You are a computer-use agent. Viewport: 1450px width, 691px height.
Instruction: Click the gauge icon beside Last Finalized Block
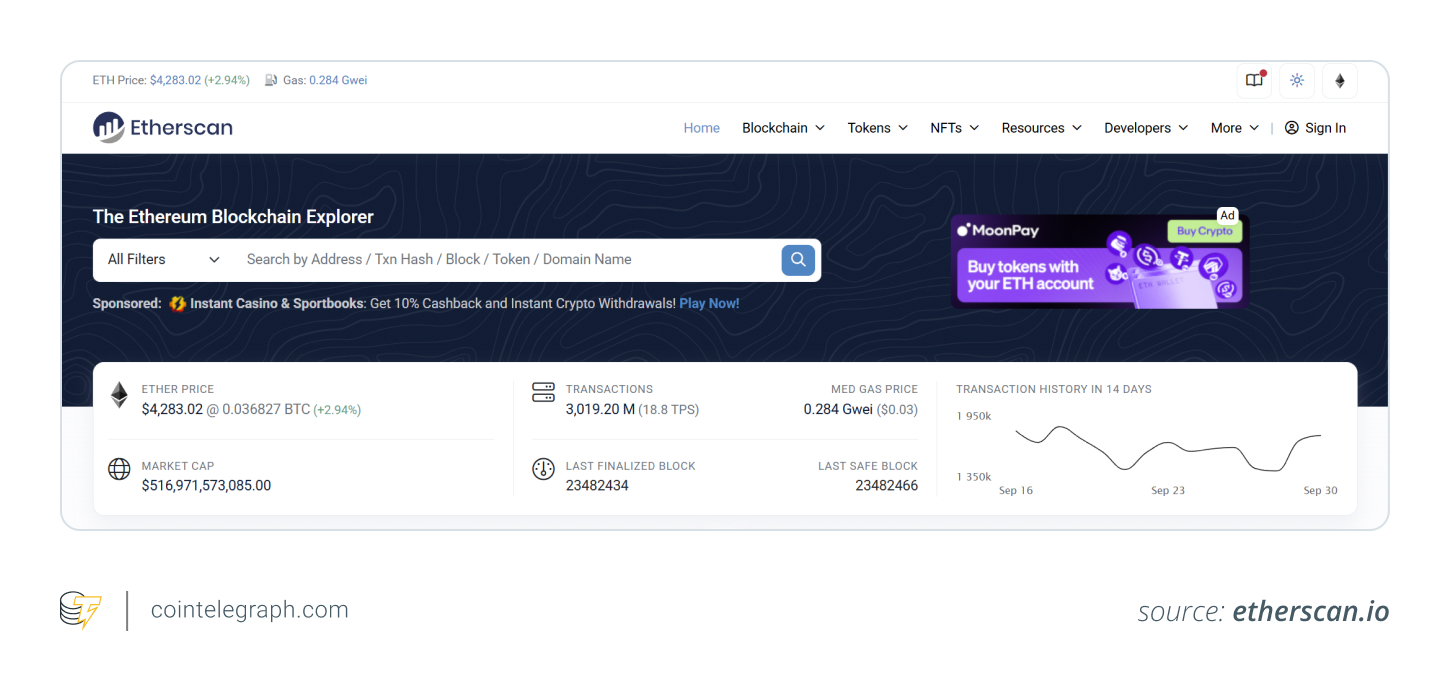click(543, 469)
